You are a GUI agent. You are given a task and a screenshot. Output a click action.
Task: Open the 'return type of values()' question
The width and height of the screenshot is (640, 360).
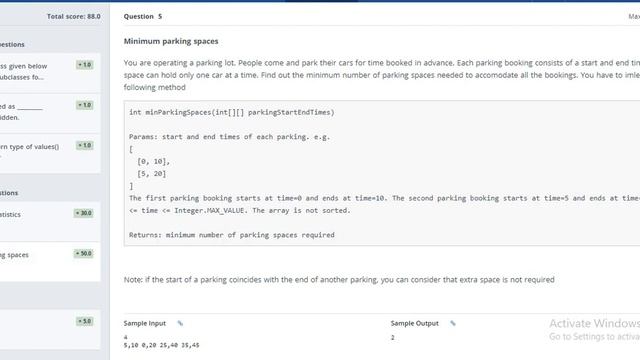[50, 153]
